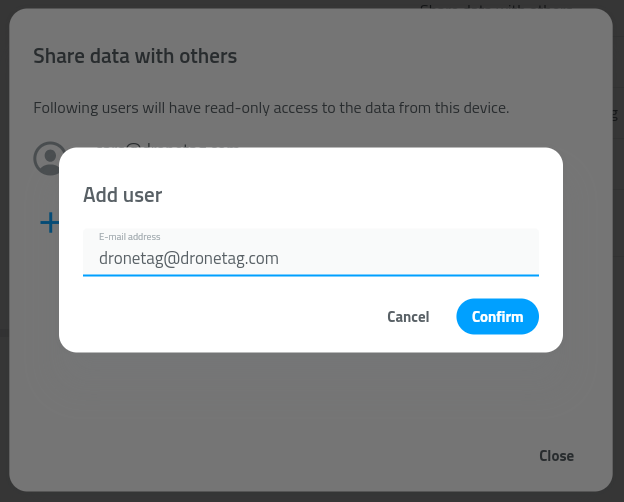Click the 'E-mail address' floating label
Viewport: 624px width, 502px height.
[x=130, y=237]
